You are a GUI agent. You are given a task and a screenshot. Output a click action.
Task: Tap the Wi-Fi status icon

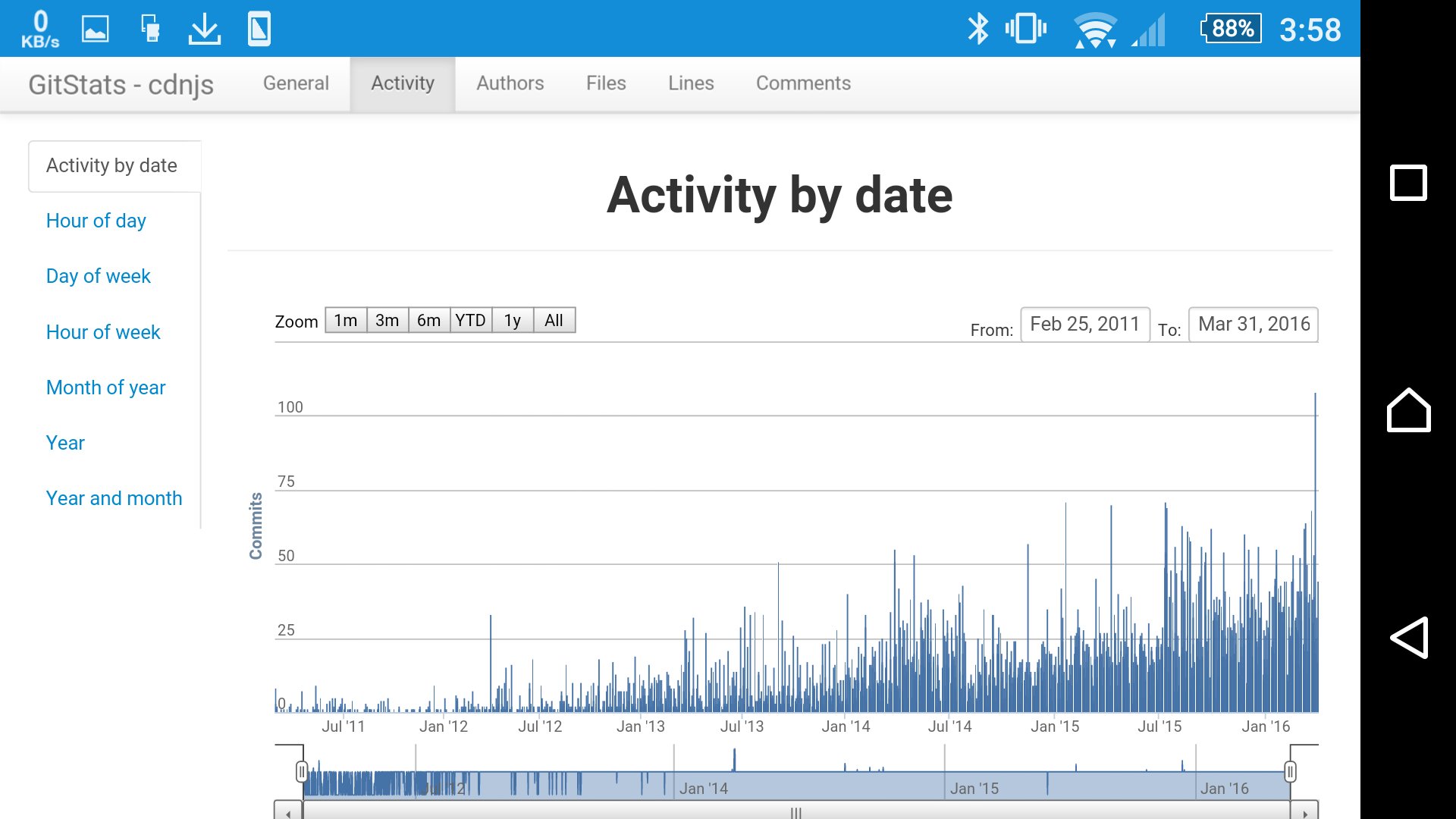pyautogui.click(x=1095, y=30)
